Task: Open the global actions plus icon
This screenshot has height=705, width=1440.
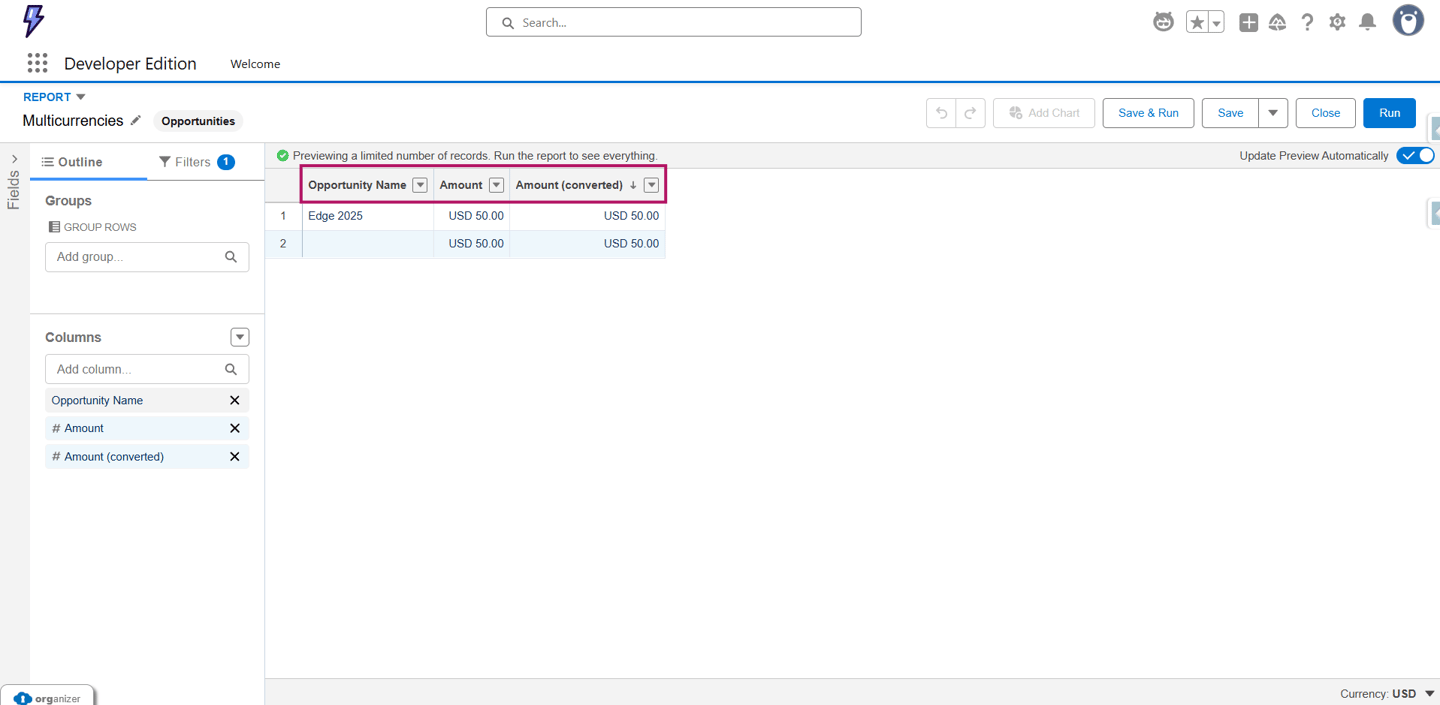Action: 1248,22
